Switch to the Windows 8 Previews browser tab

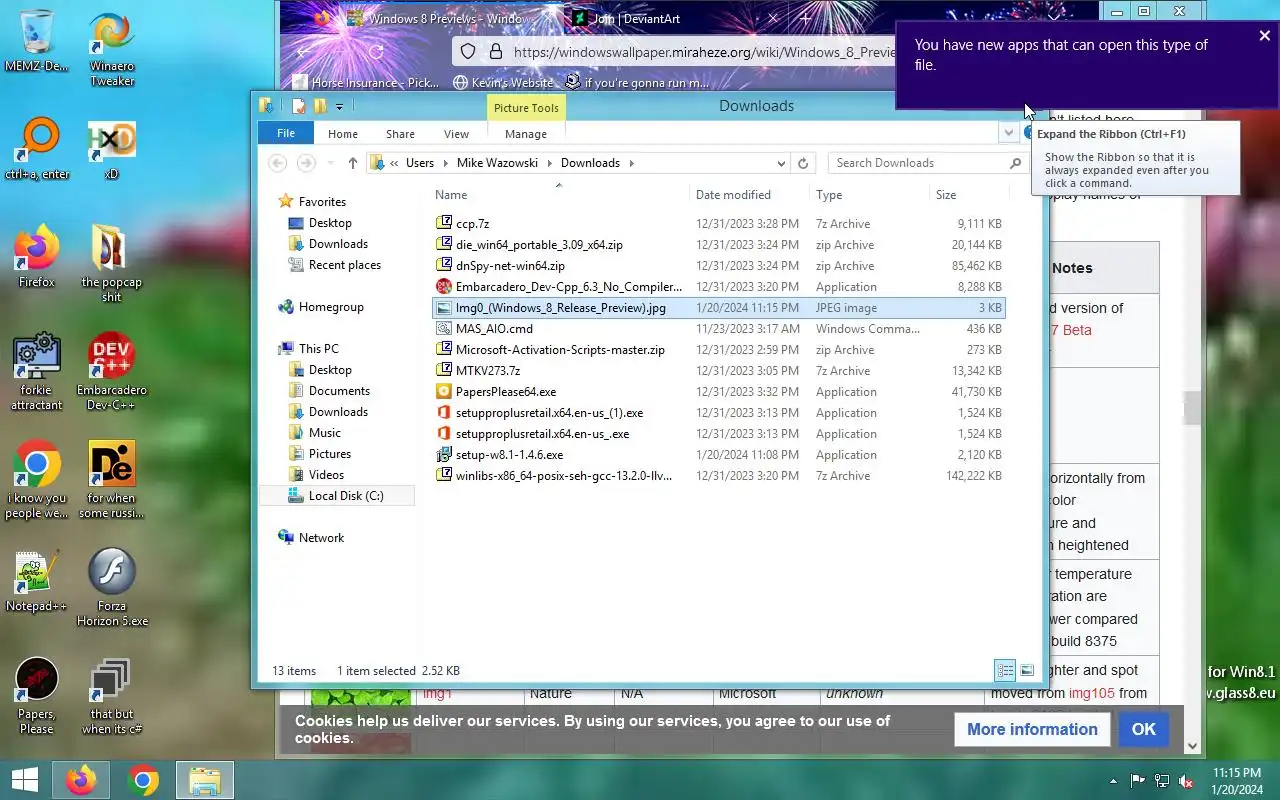[450, 19]
